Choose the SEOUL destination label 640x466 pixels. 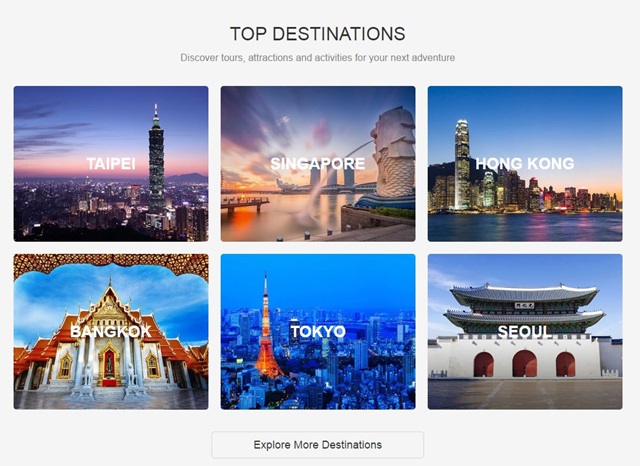(525, 331)
